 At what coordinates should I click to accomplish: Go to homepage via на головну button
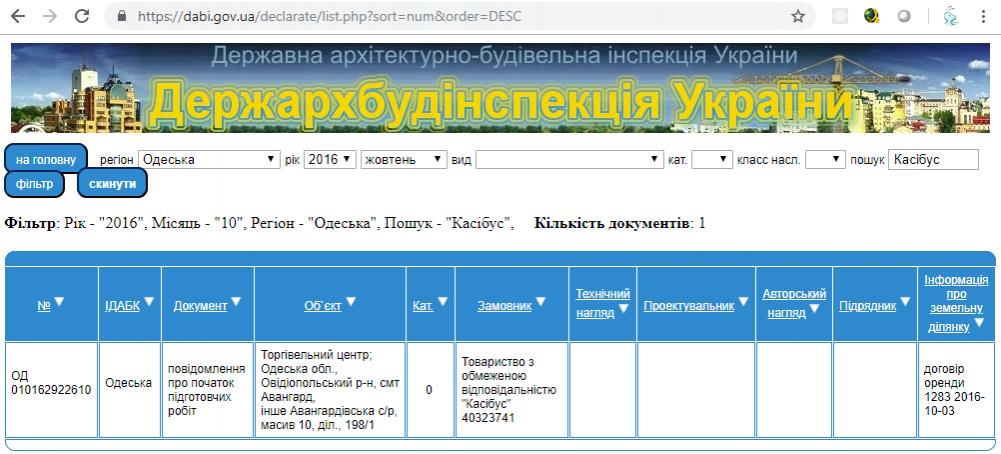[46, 159]
